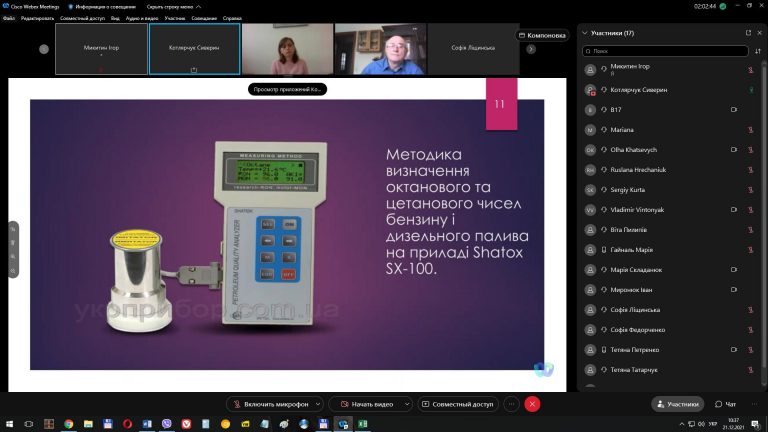The image size is (768, 432).
Task: Click Olha Khatsevych muted mic icon
Action: click(750, 150)
